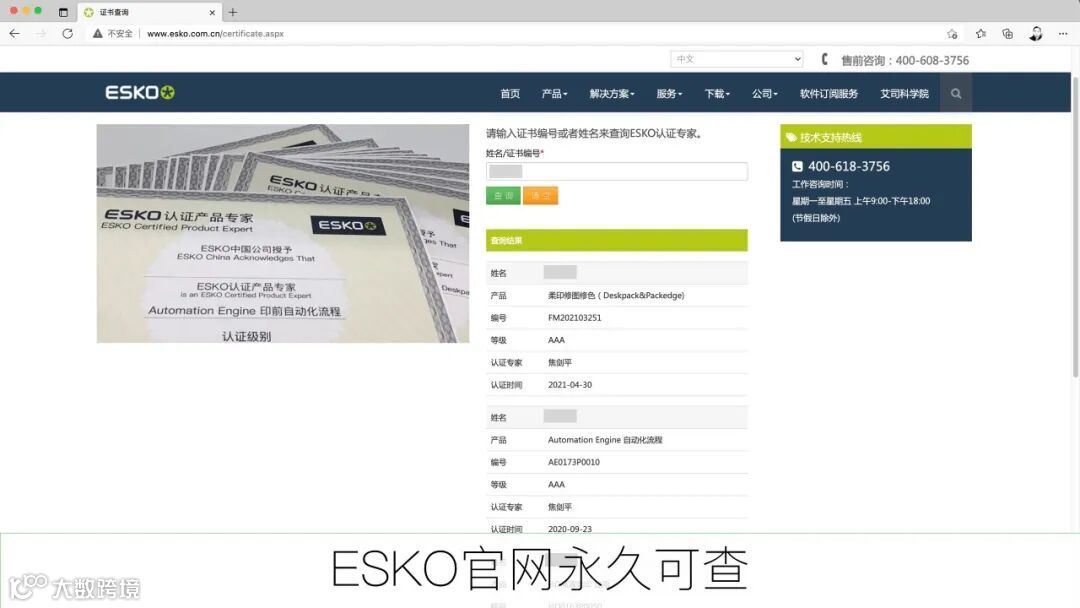Image resolution: width=1080 pixels, height=608 pixels.
Task: Click the 查询结果 header bar
Action: pos(616,240)
